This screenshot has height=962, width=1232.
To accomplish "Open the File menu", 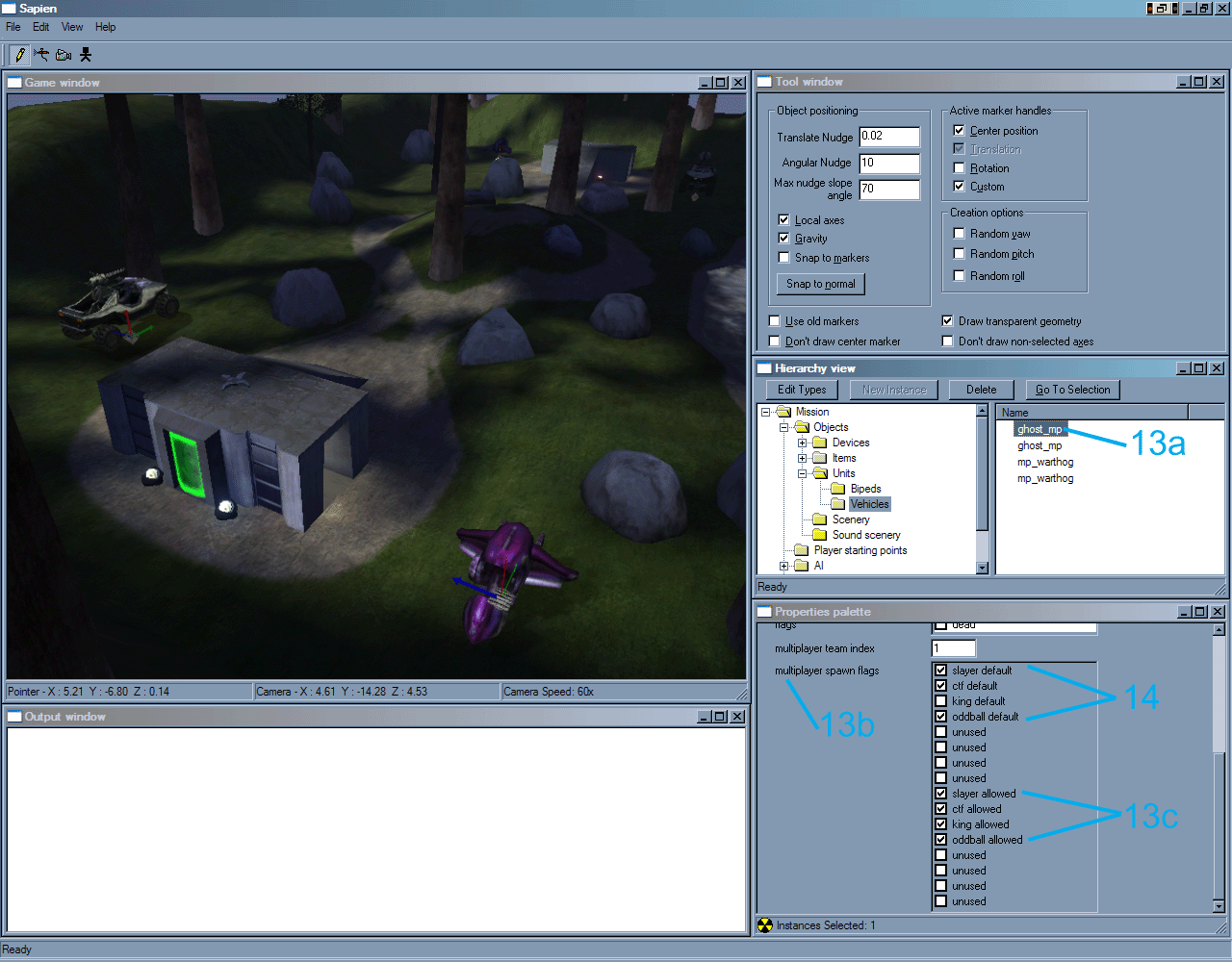I will pos(13,27).
